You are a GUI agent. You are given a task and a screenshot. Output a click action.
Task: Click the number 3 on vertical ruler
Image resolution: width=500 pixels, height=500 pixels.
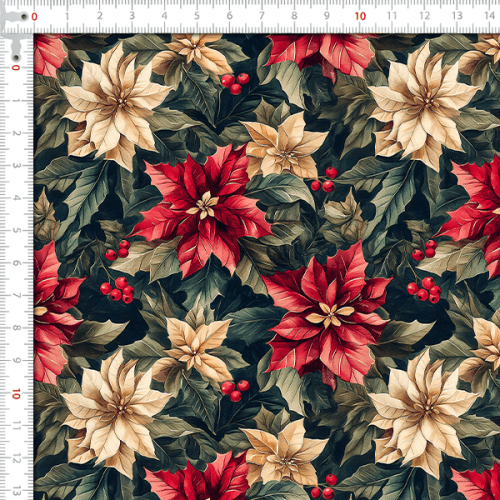[x=16, y=165]
